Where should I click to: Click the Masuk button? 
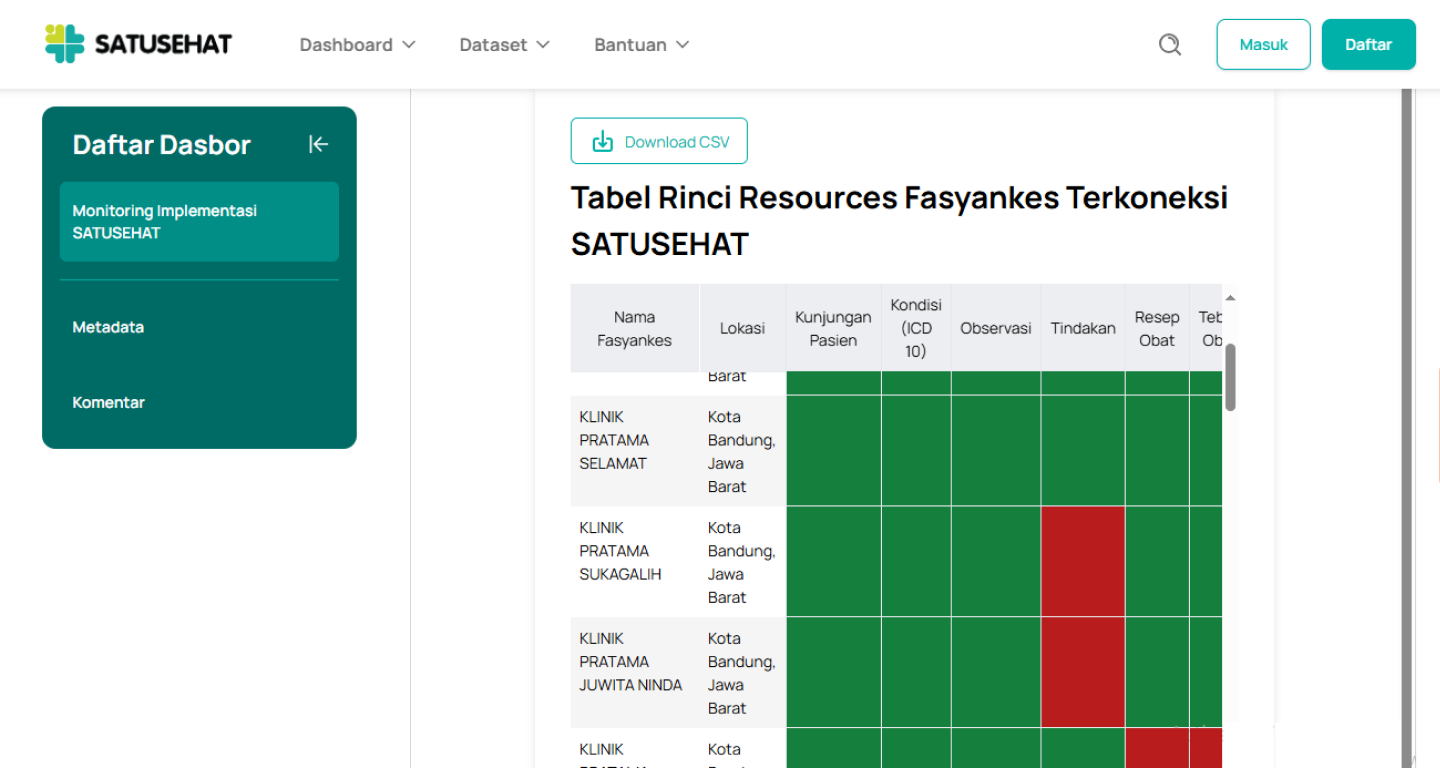[1263, 45]
